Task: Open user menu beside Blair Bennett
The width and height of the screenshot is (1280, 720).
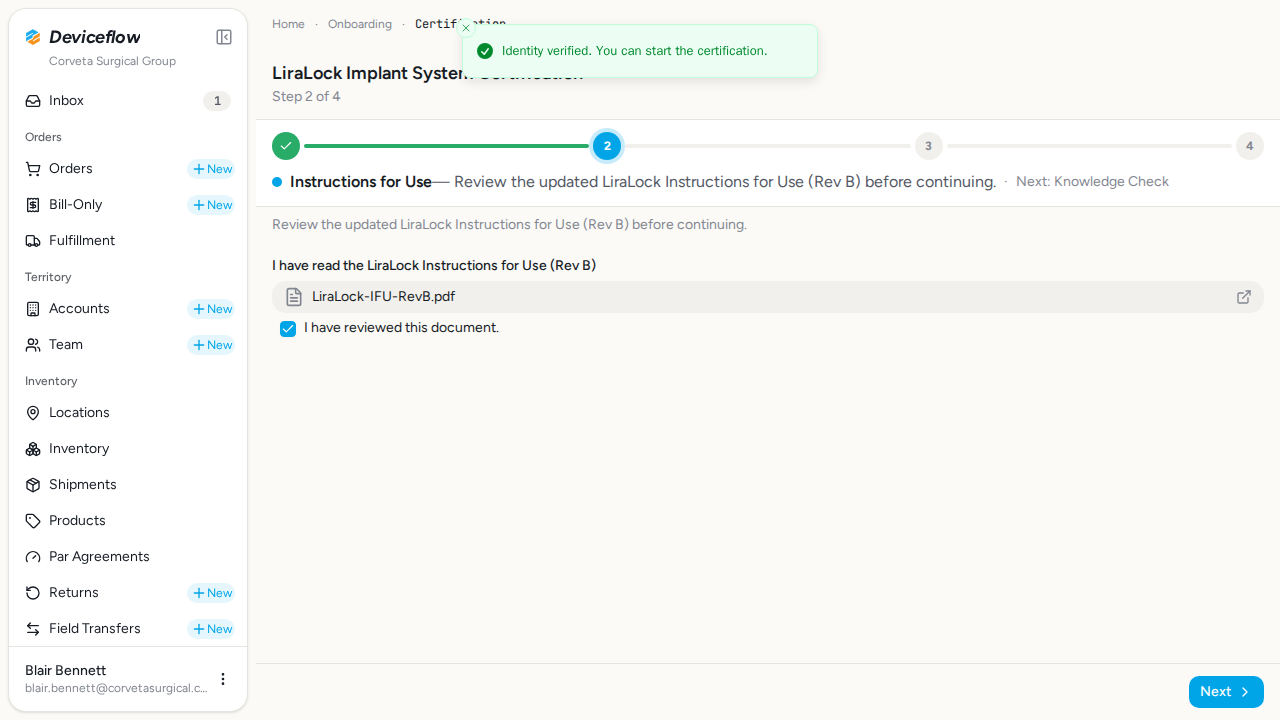Action: [223, 679]
